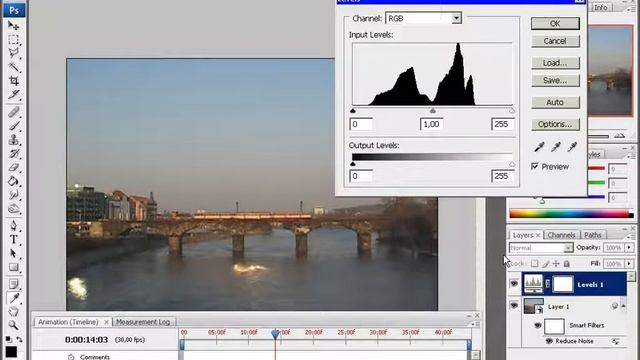
Task: Click the Options... button
Action: 555,124
